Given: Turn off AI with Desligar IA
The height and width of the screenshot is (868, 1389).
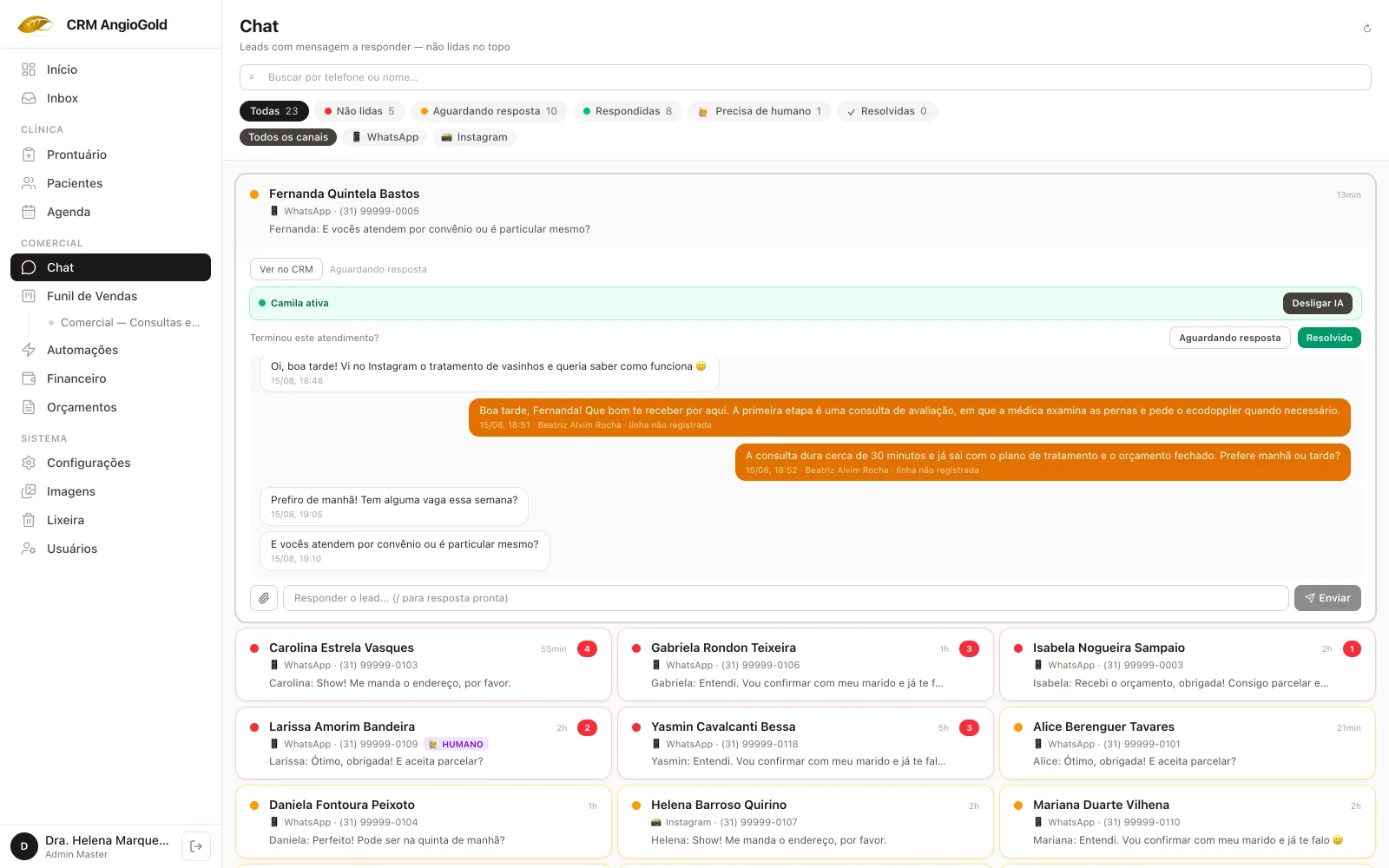Looking at the screenshot, I should pyautogui.click(x=1318, y=303).
